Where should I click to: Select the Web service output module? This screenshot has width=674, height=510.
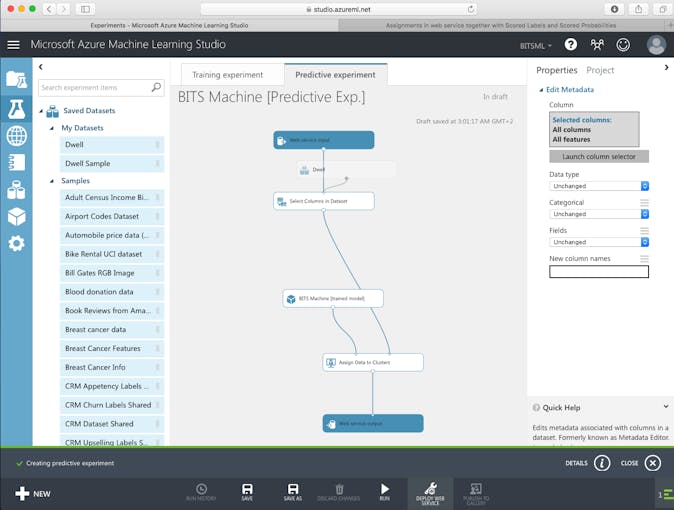pos(373,424)
